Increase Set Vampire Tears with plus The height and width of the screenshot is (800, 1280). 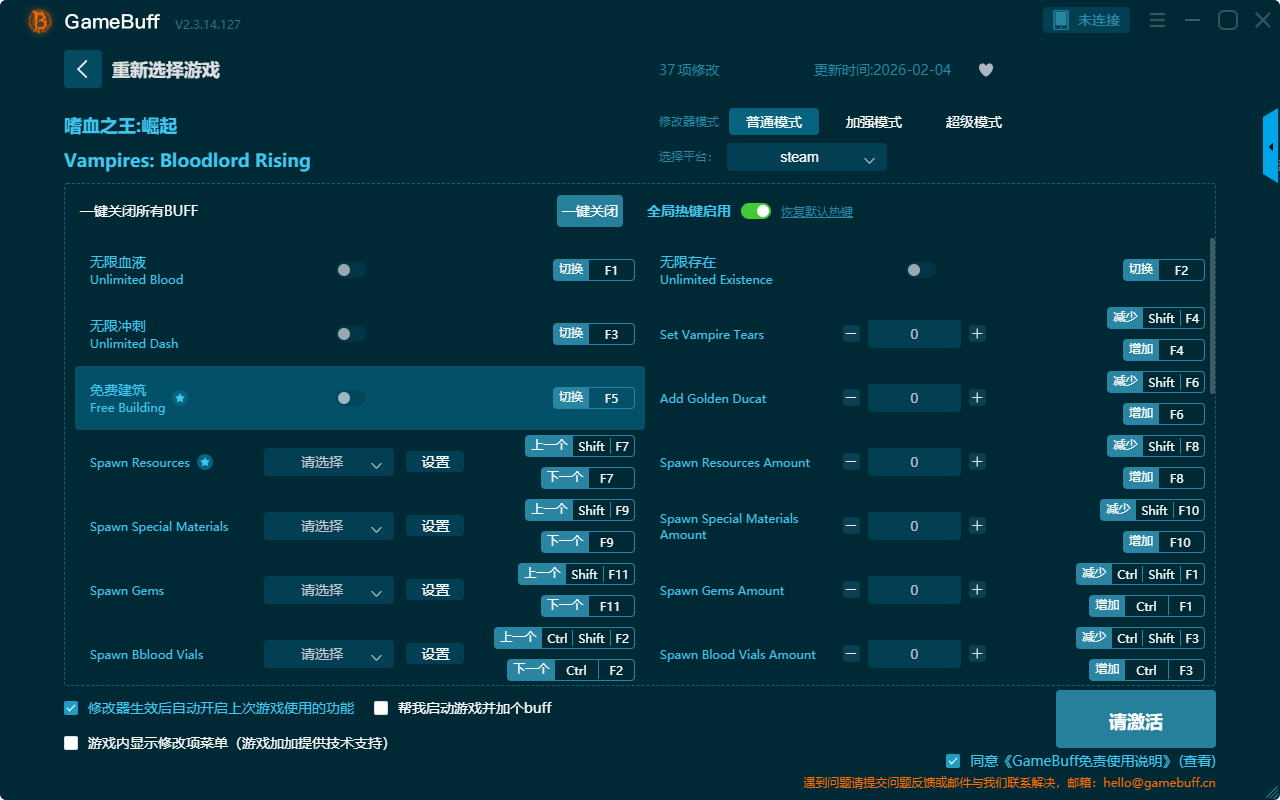pos(977,334)
